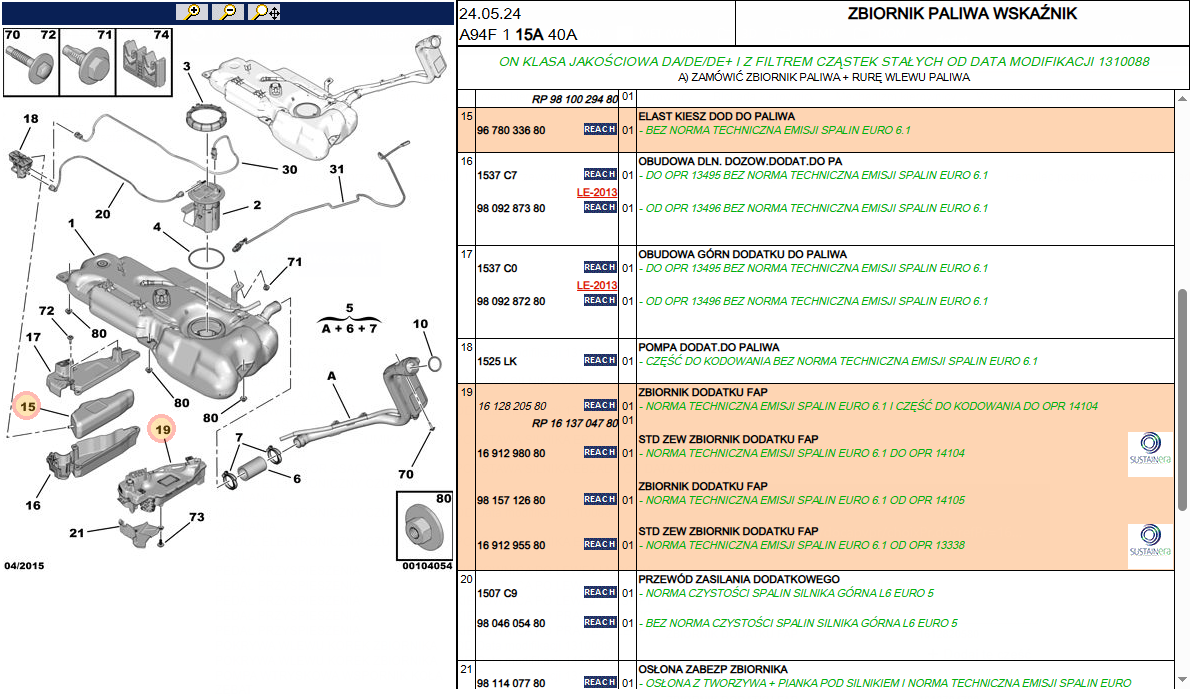1190x699 pixels.
Task: Select diagram callout 4 by seal ring
Action: (157, 227)
